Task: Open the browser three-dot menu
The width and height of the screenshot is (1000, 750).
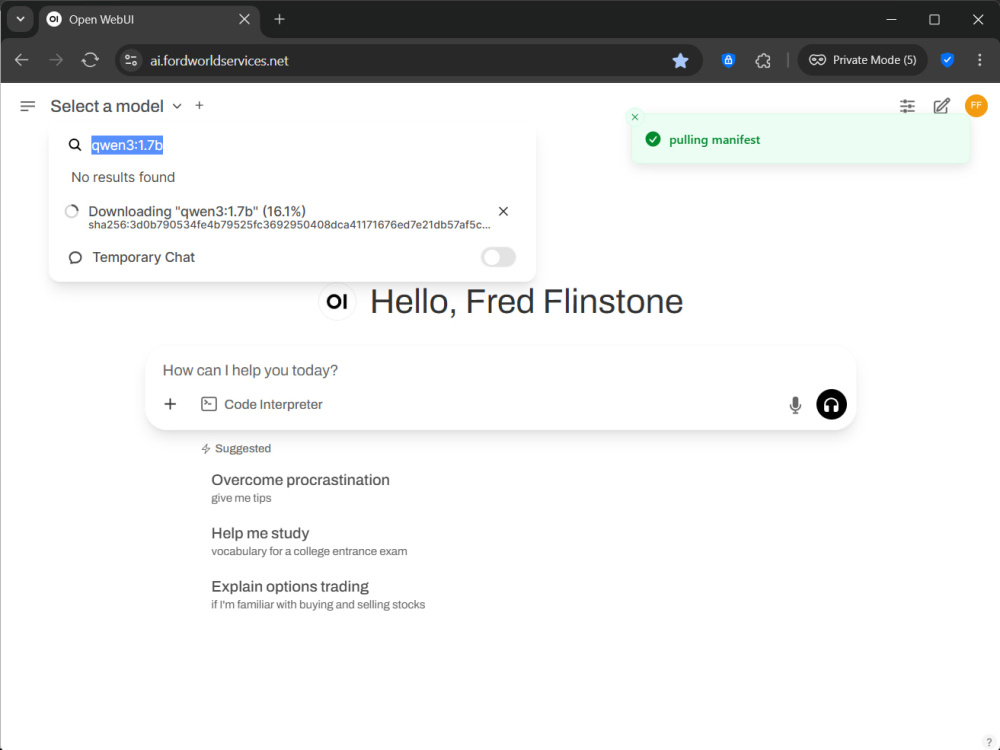Action: (980, 61)
